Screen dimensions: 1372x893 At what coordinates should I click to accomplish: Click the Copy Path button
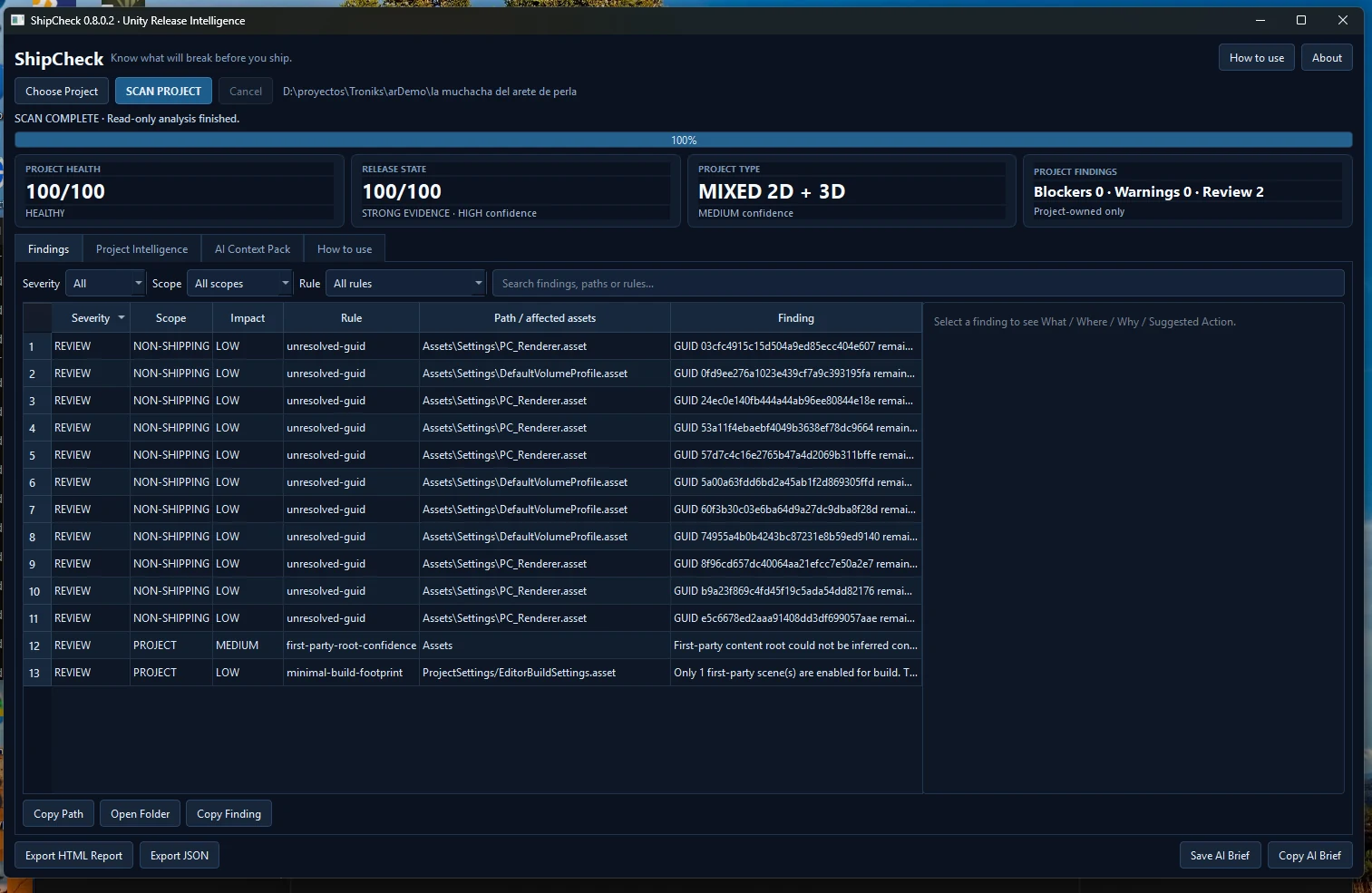point(58,814)
